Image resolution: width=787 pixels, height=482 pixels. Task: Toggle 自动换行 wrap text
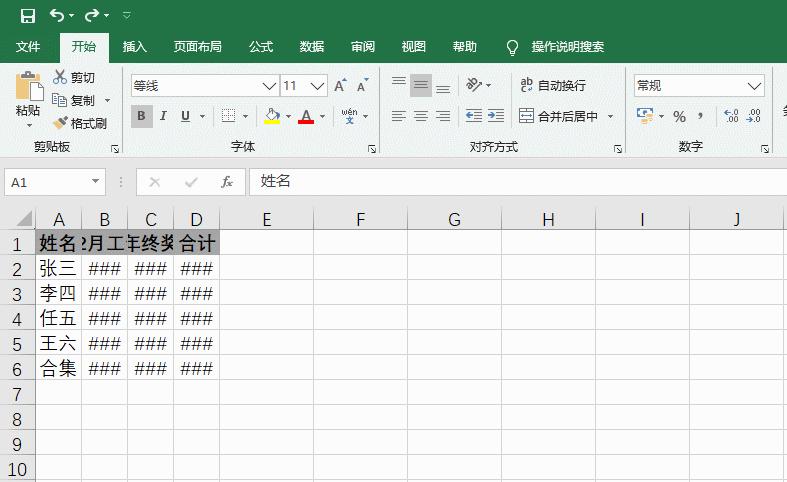pyautogui.click(x=553, y=85)
